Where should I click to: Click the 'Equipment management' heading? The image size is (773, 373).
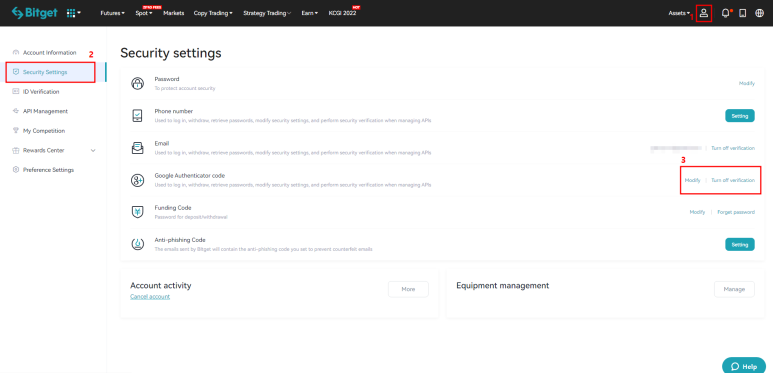click(502, 285)
